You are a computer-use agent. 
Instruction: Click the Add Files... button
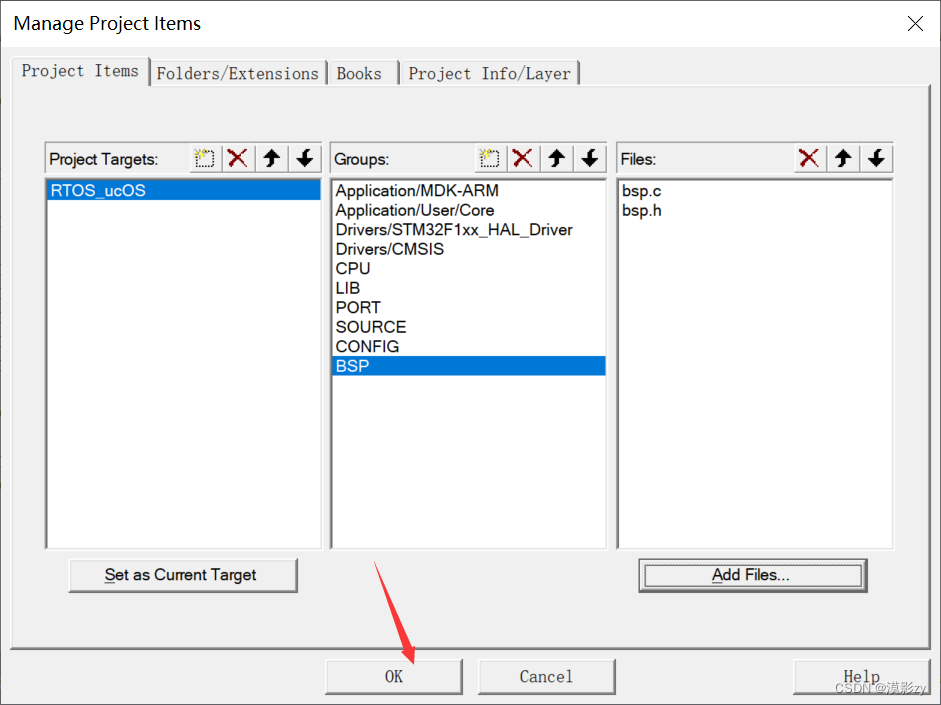(x=753, y=575)
